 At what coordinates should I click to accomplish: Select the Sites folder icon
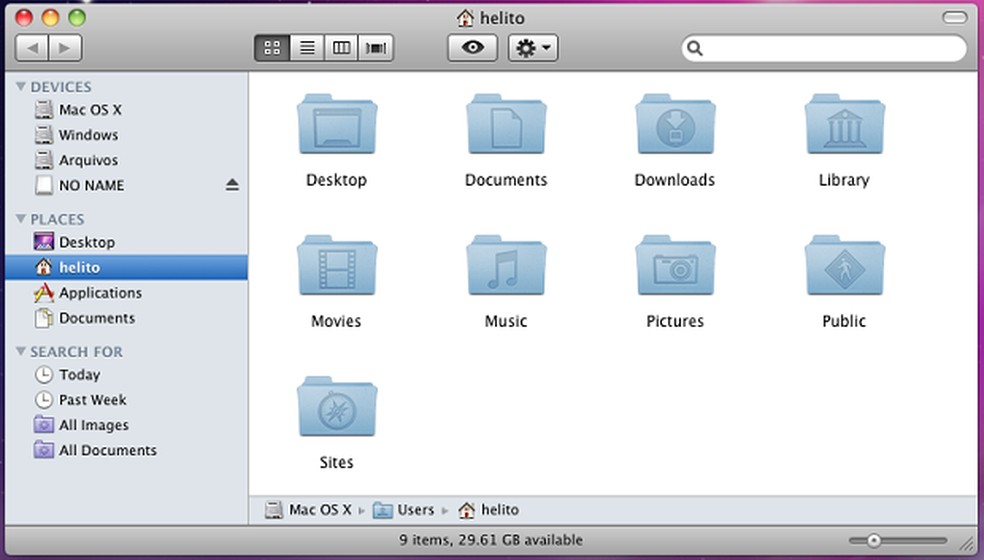coord(336,409)
